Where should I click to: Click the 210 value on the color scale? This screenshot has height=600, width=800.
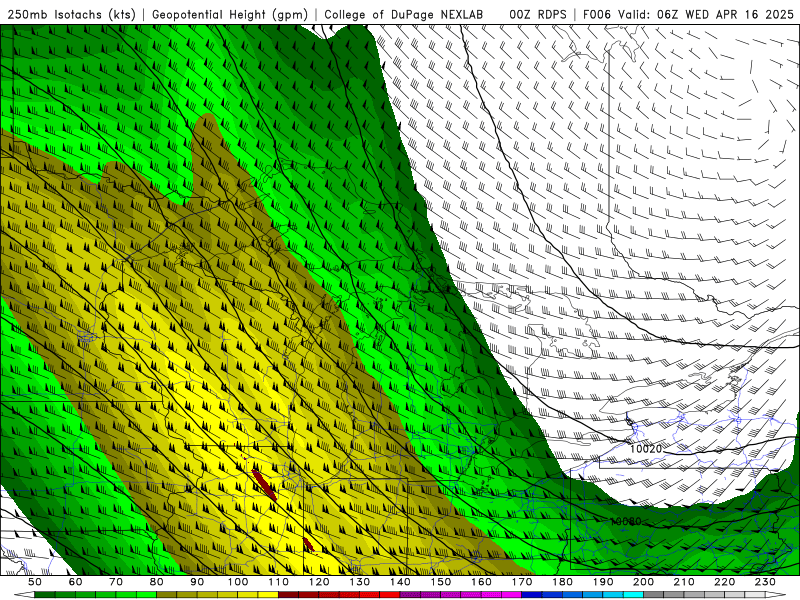684,582
